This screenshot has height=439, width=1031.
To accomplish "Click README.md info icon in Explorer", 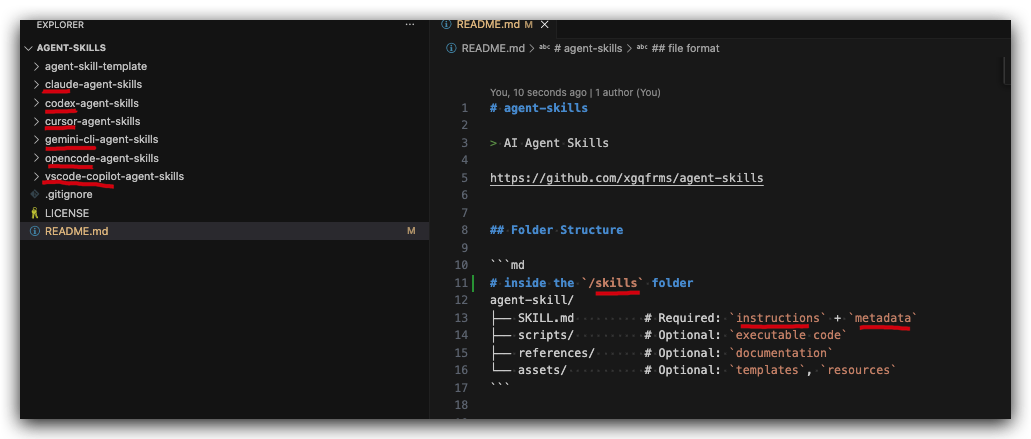I will coord(35,231).
